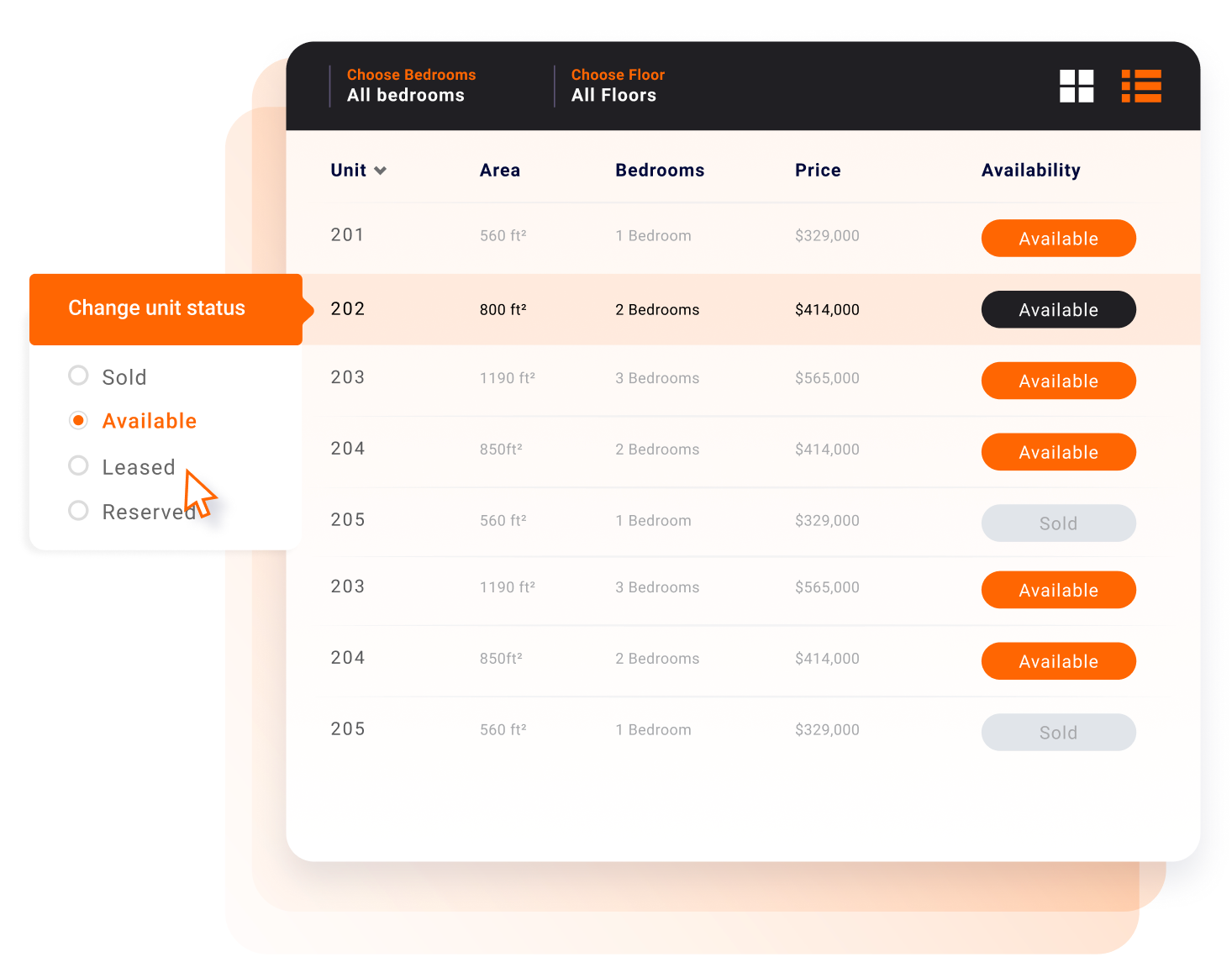Click the Availability column header
This screenshot has height=978, width=1232.
(x=1030, y=170)
